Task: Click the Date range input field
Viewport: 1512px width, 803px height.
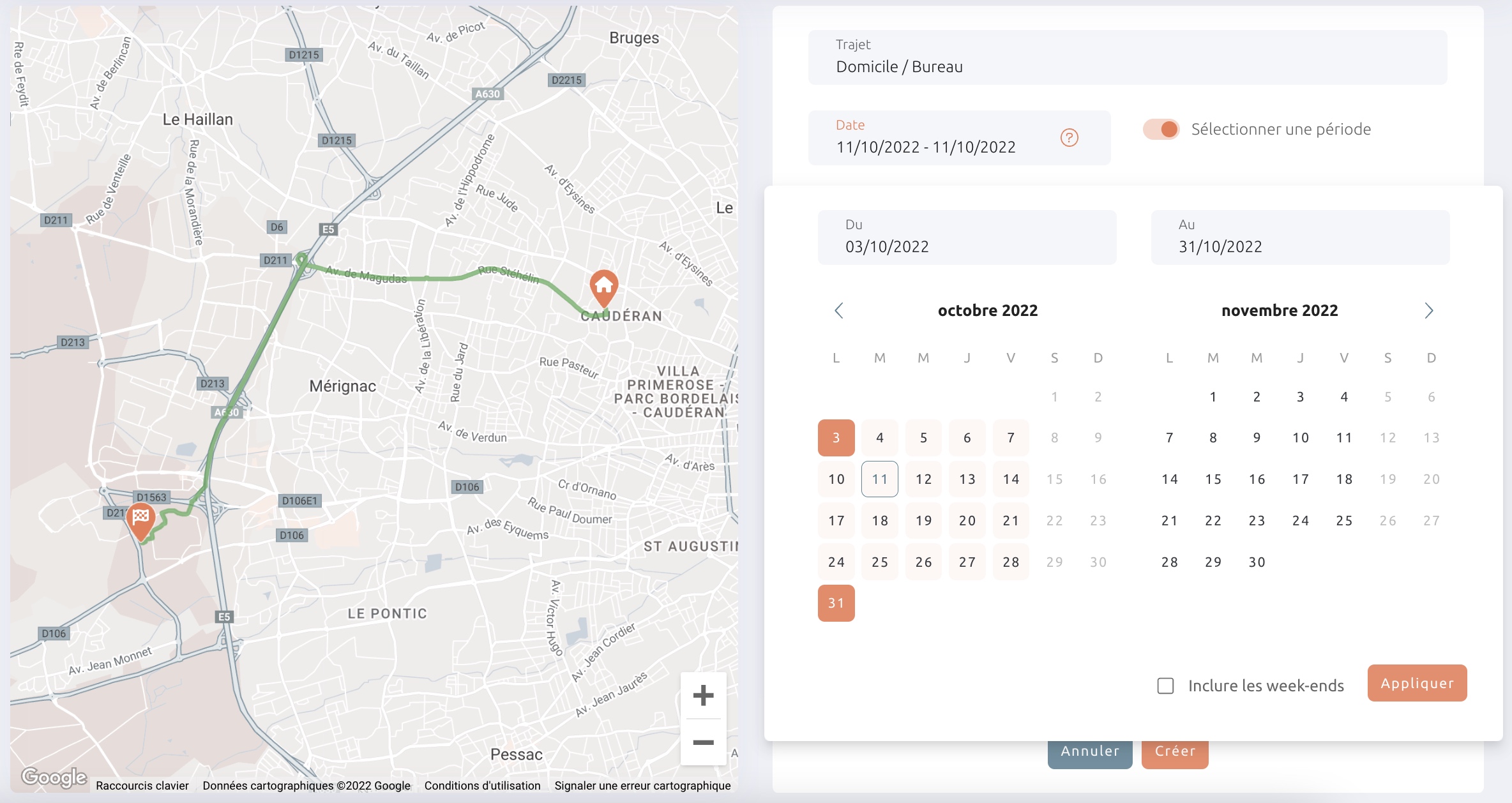Action: (959, 138)
